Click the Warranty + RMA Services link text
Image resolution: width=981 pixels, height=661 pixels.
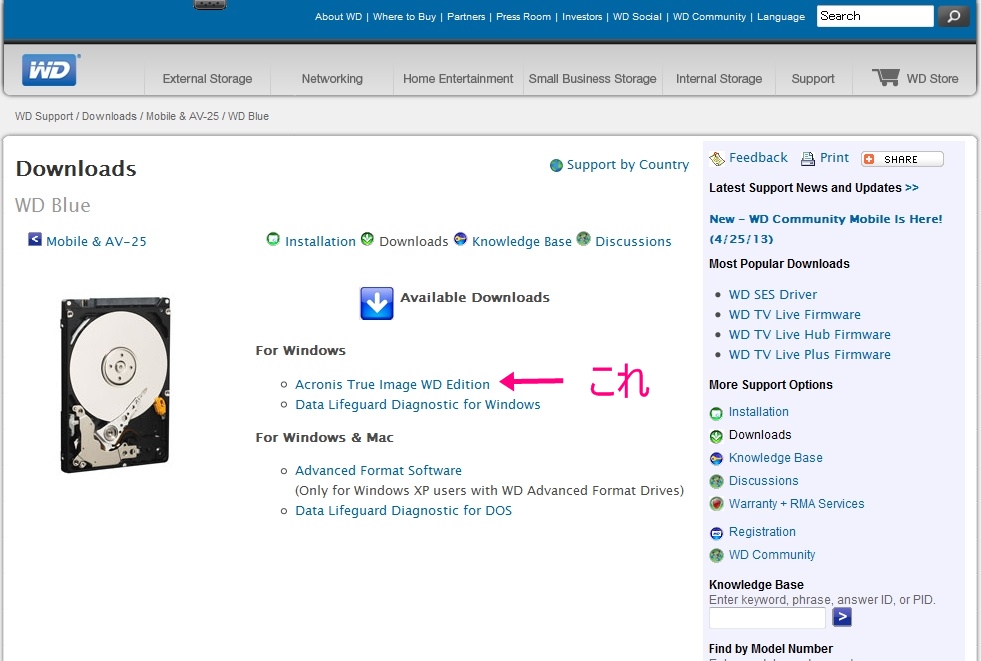pyautogui.click(x=796, y=504)
